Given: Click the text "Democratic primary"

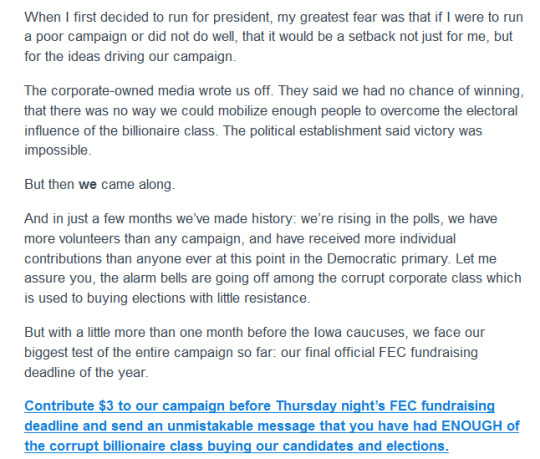Looking at the screenshot, I should 388,259.
